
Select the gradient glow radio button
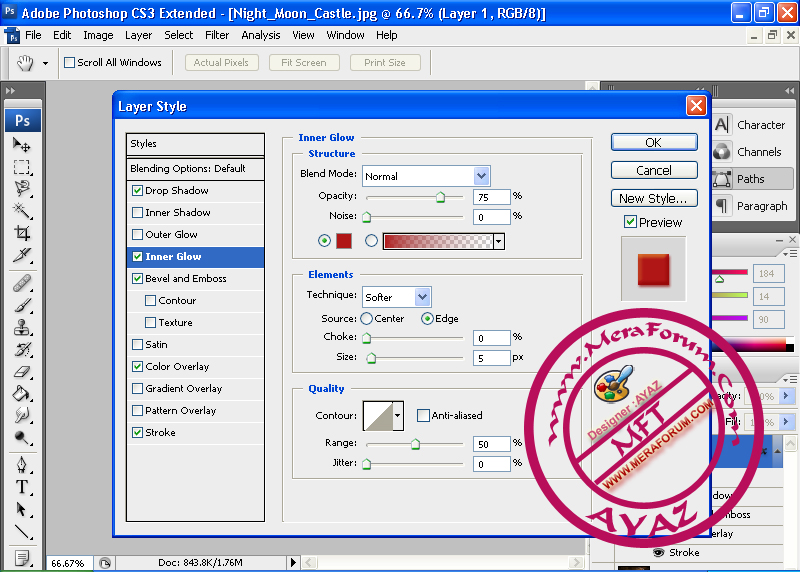coord(371,240)
